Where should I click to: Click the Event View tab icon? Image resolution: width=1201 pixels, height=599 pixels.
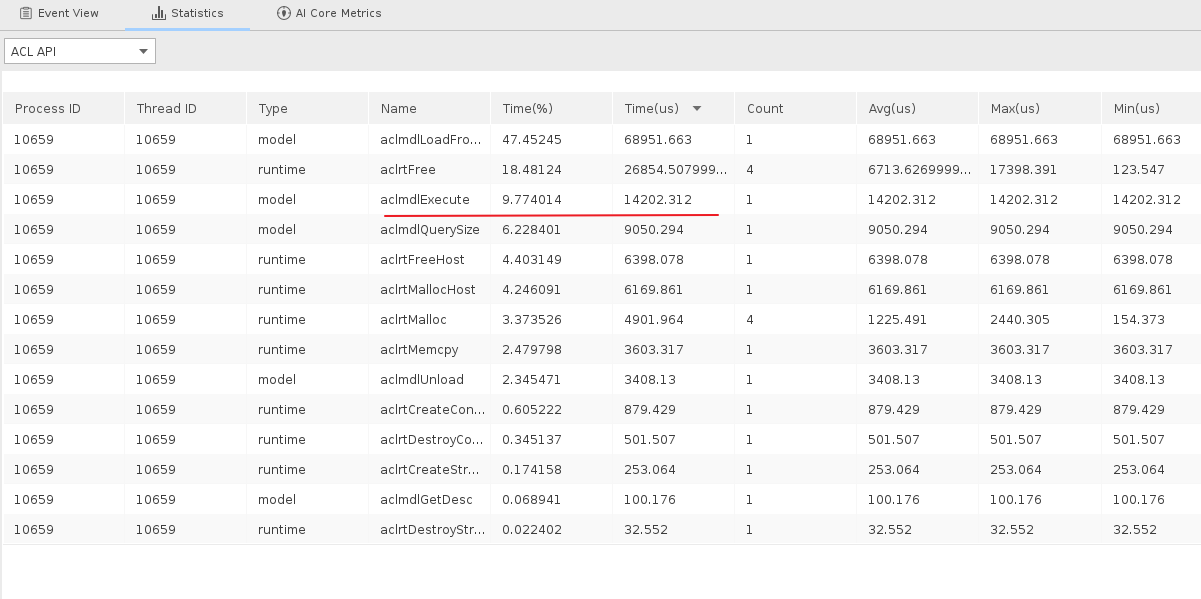coord(26,14)
